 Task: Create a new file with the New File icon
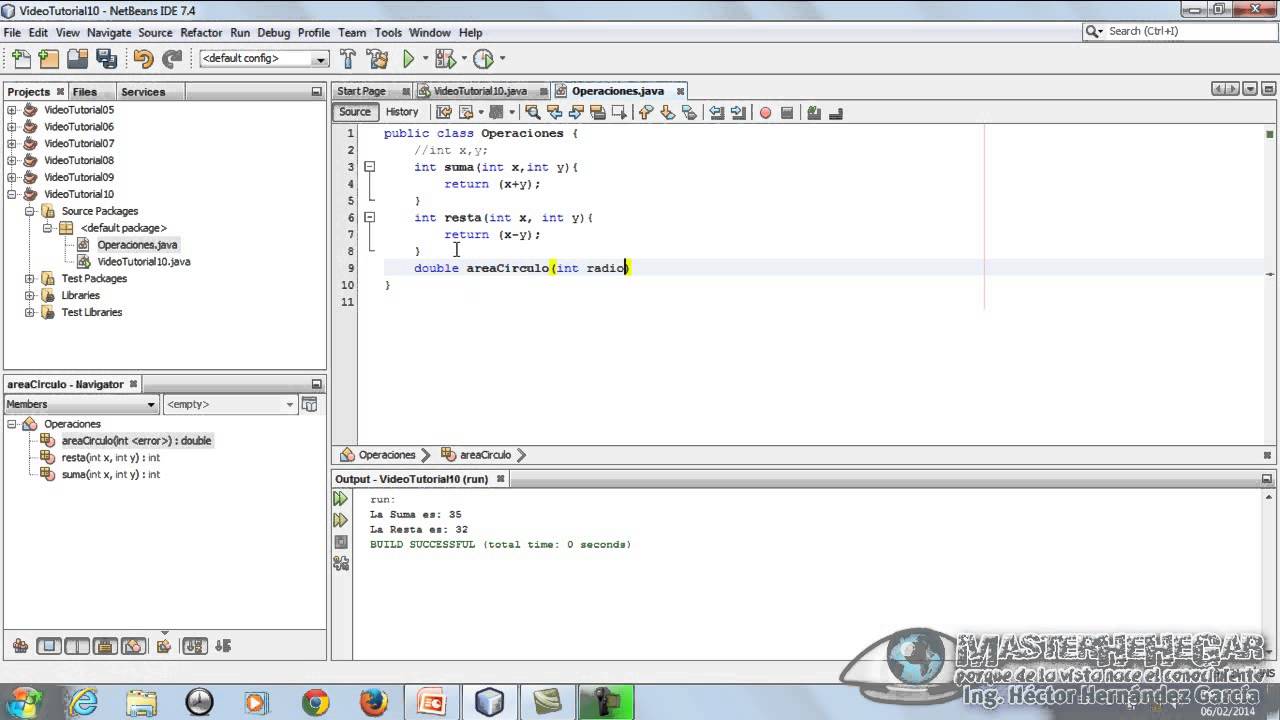coord(19,59)
